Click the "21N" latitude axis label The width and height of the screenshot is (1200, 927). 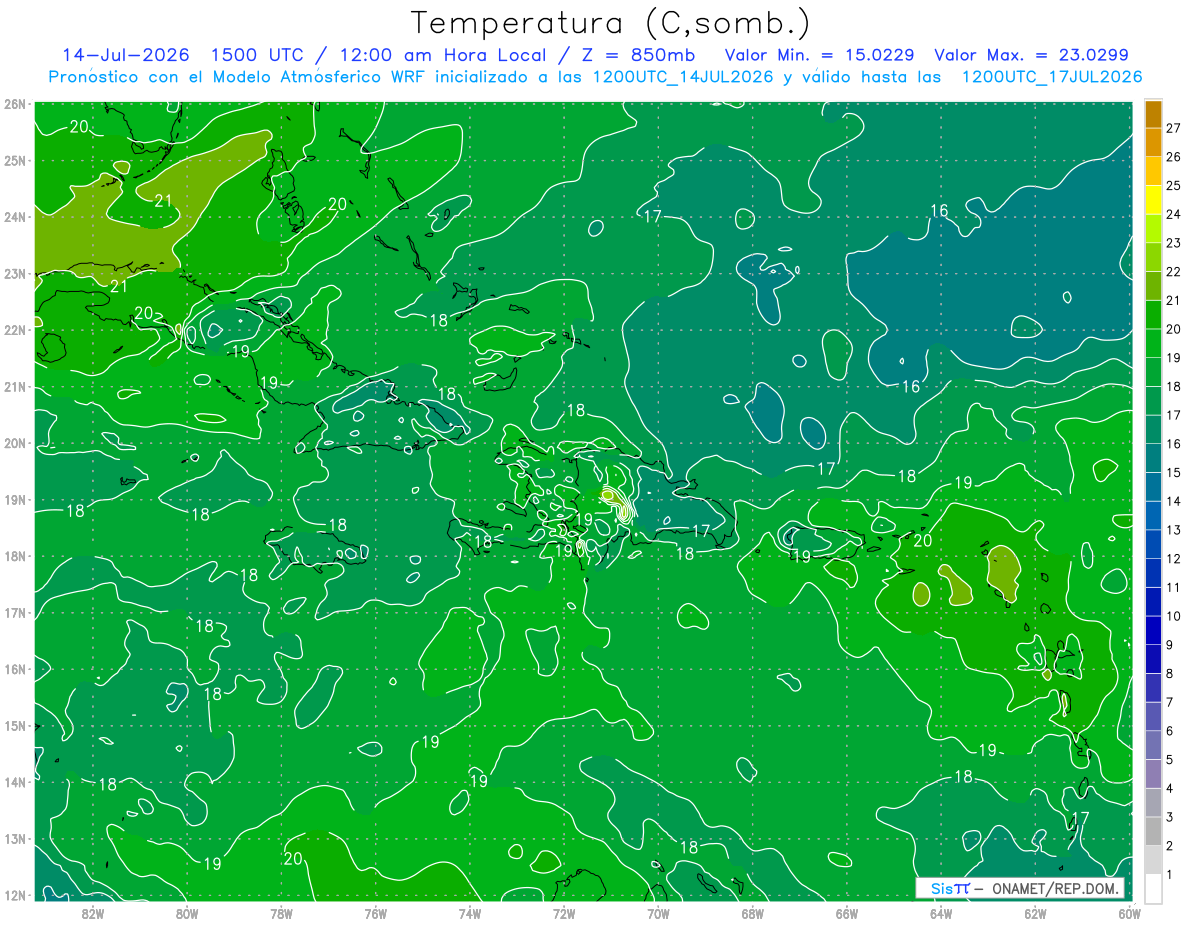coord(14,386)
